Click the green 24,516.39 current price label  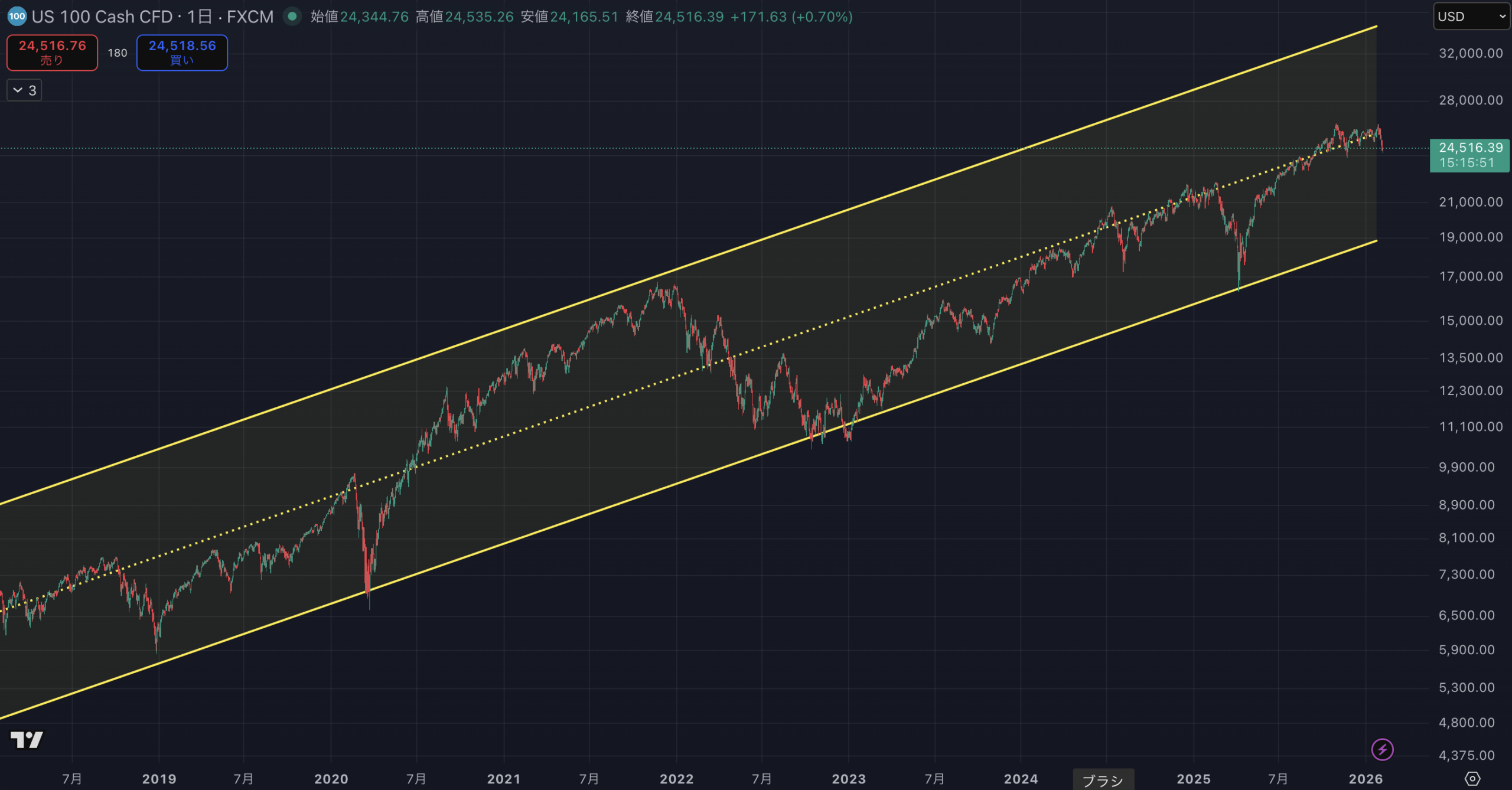click(x=1469, y=155)
